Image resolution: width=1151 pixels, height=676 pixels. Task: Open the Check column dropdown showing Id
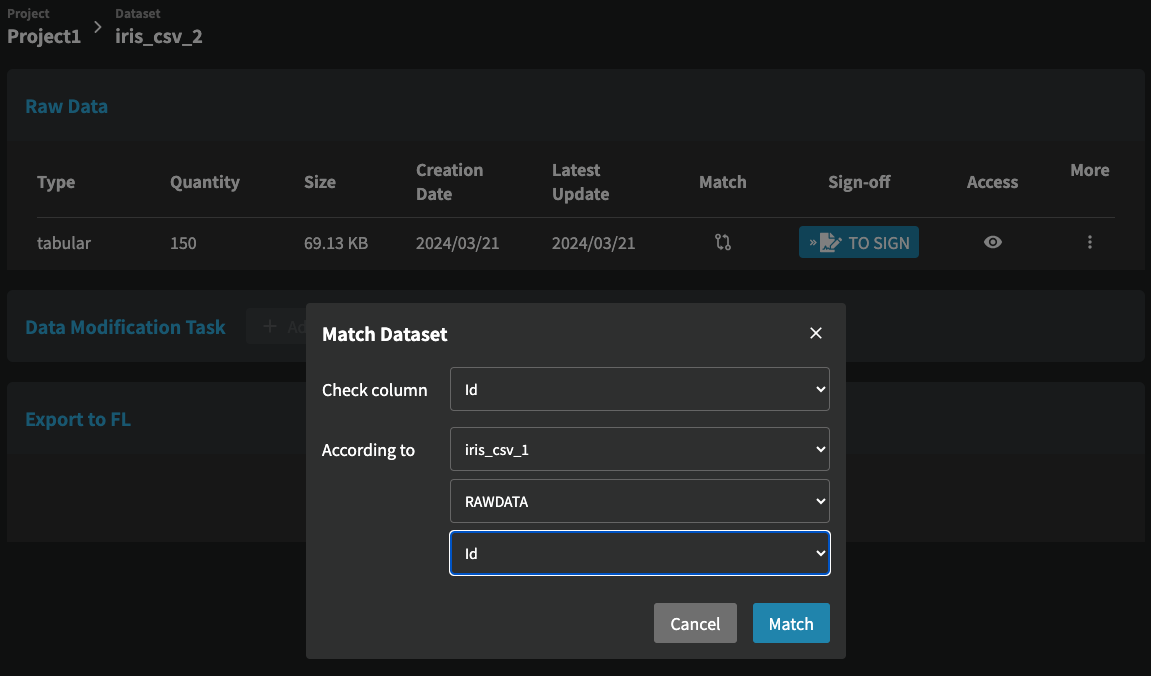pyautogui.click(x=639, y=389)
